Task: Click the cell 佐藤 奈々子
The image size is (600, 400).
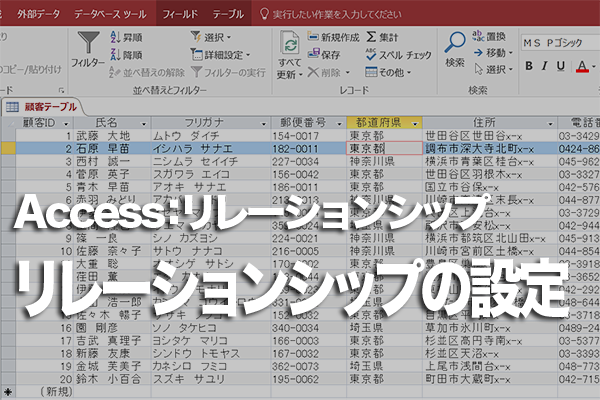Action: tap(112, 251)
